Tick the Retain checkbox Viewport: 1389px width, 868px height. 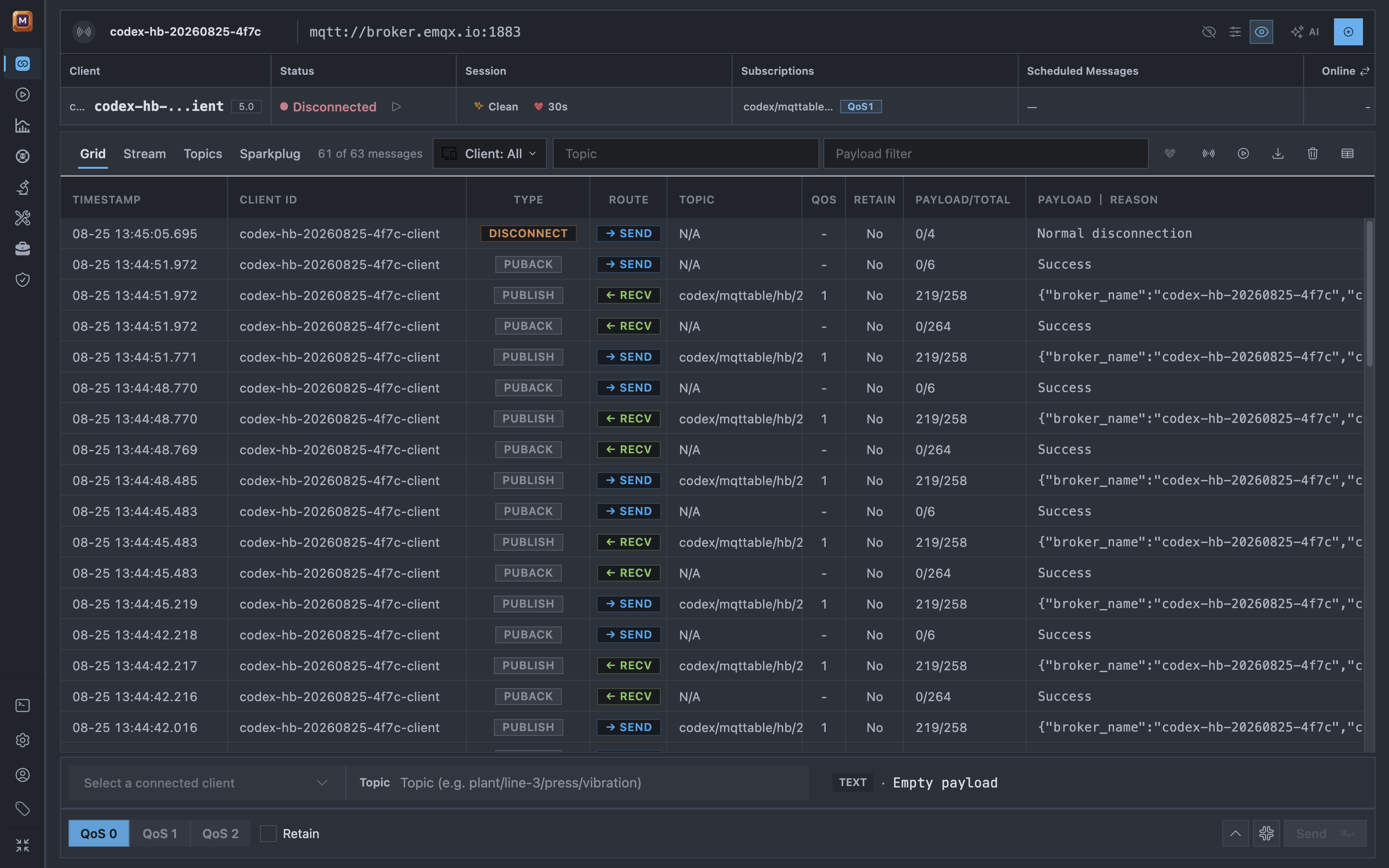[268, 834]
